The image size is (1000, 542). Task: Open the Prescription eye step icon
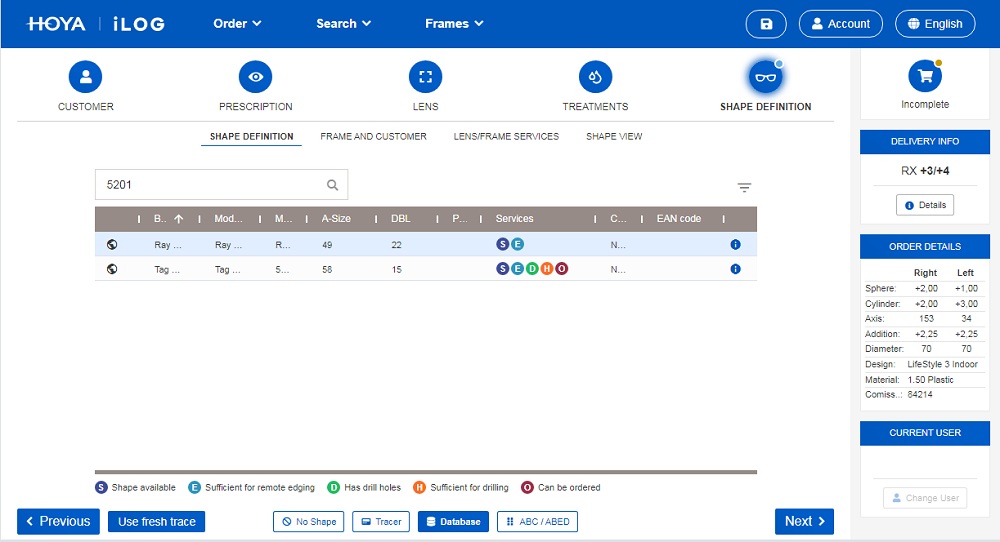pyautogui.click(x=255, y=77)
